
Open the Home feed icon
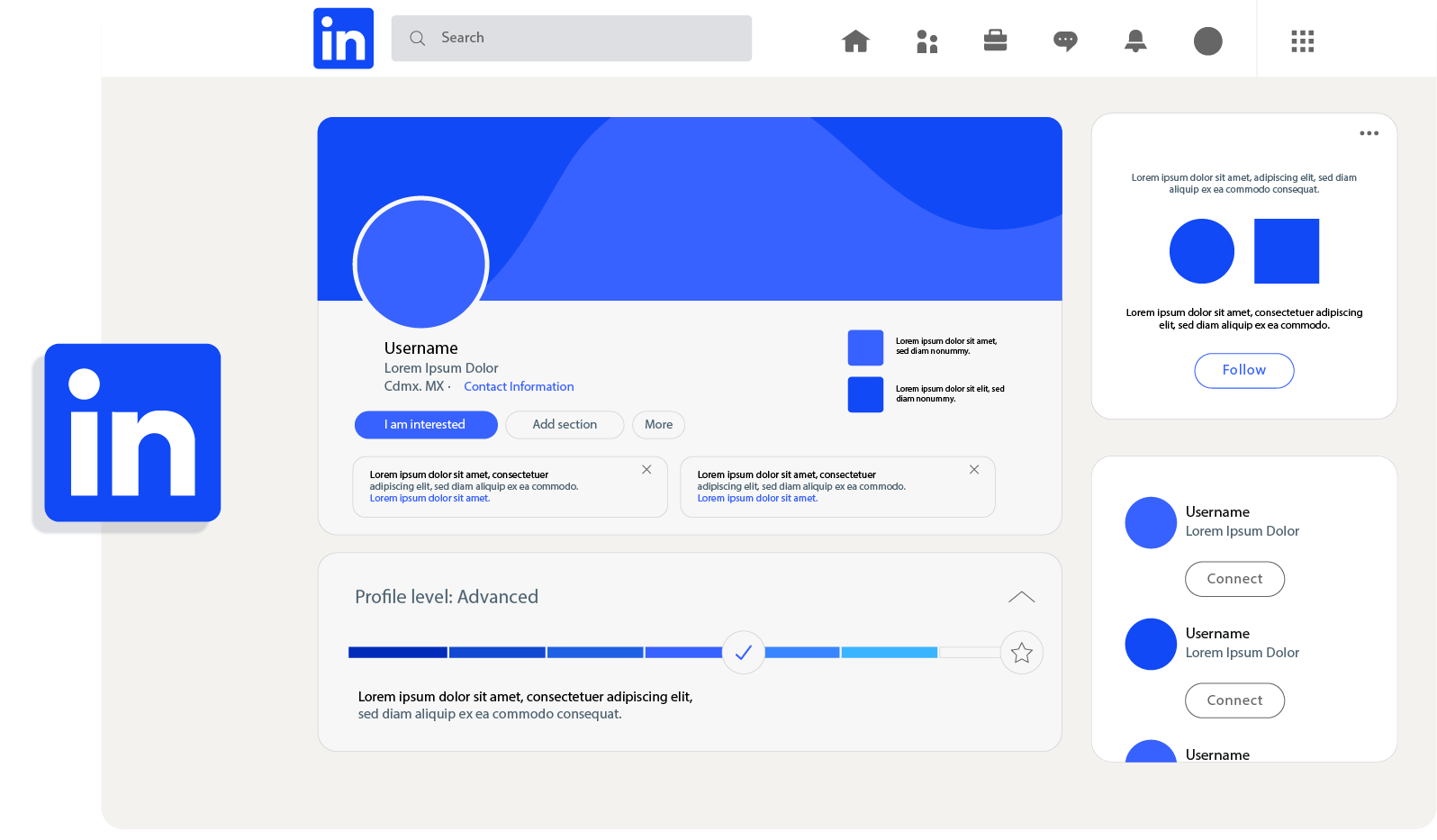pos(855,41)
